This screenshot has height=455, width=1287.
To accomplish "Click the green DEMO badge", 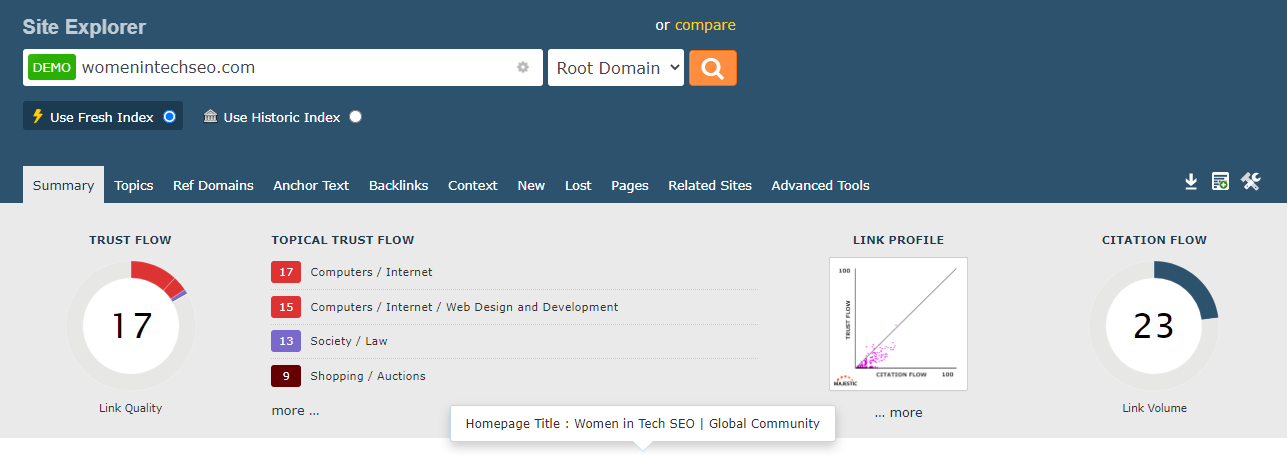I will click(x=52, y=68).
